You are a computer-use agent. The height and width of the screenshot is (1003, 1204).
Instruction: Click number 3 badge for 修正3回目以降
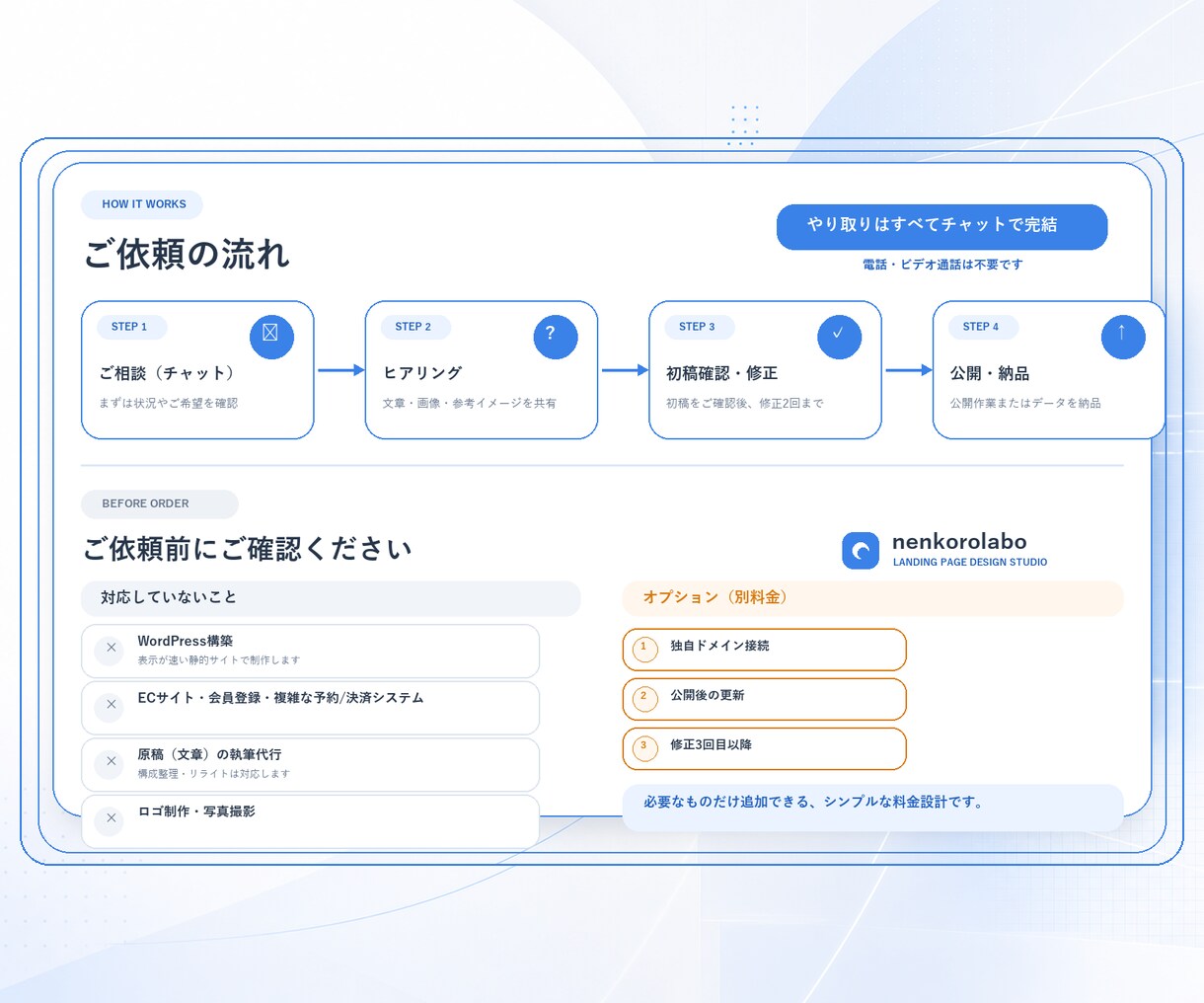[644, 747]
